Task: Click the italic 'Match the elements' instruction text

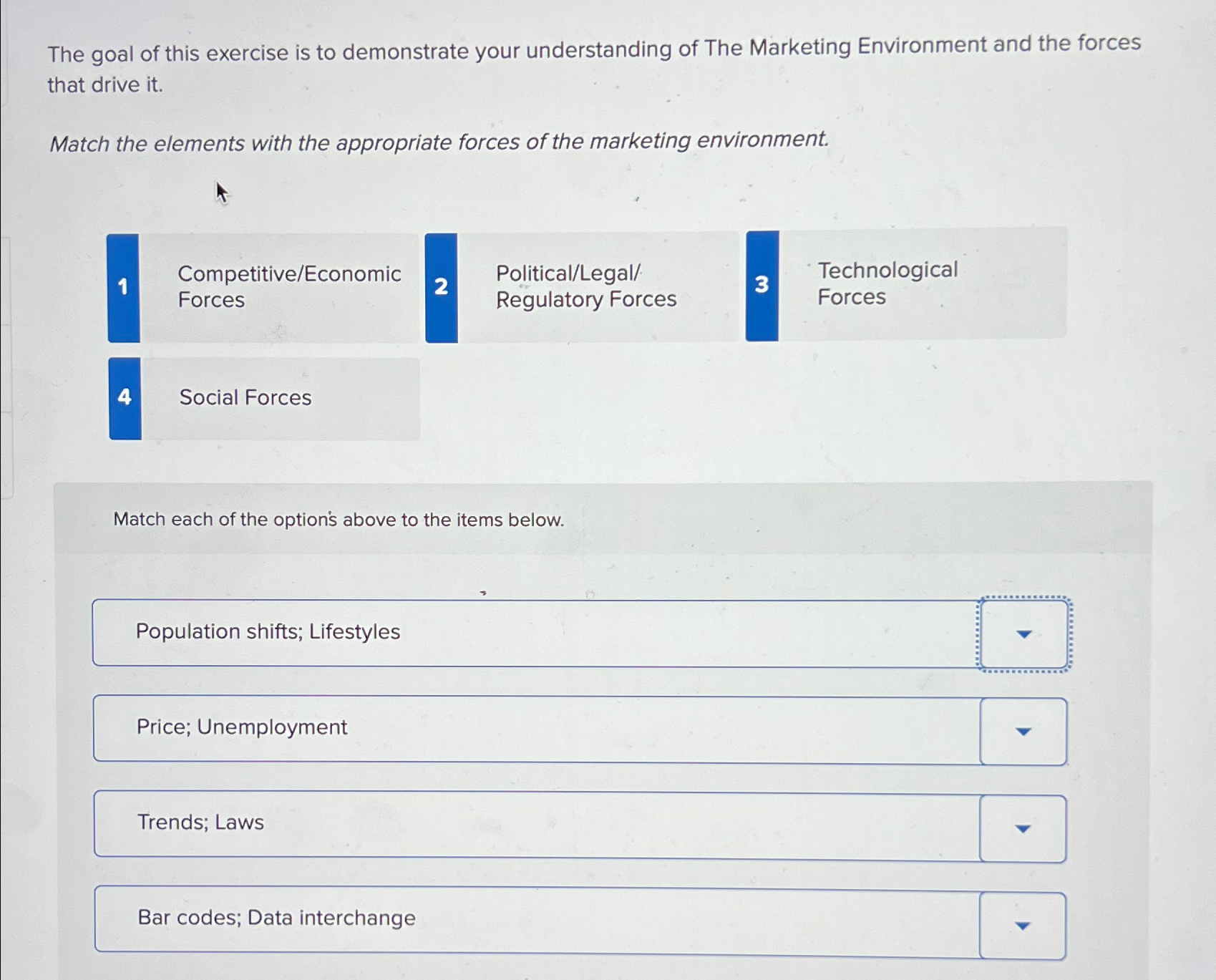Action: [x=439, y=142]
